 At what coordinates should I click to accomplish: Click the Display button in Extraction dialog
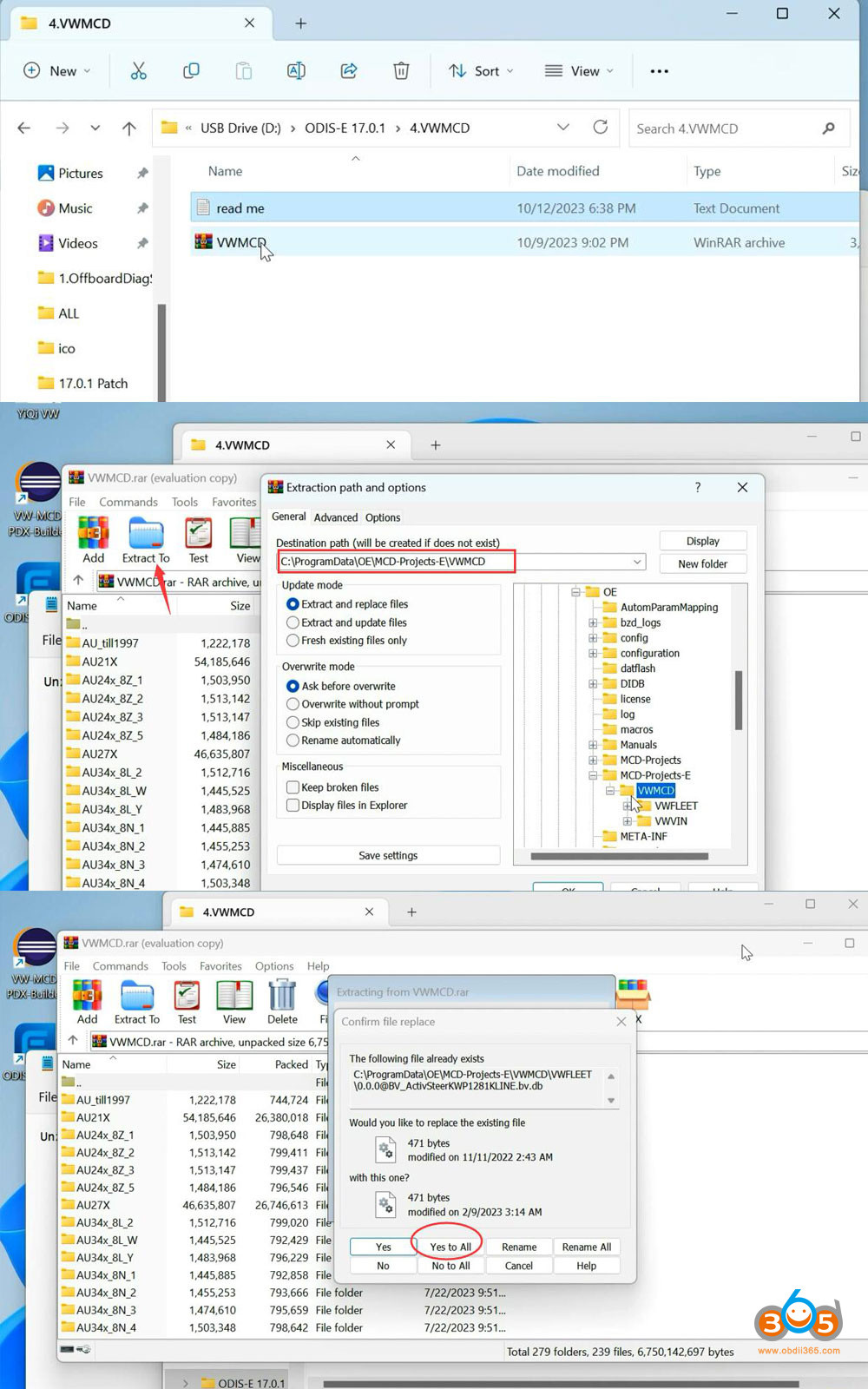(x=703, y=541)
